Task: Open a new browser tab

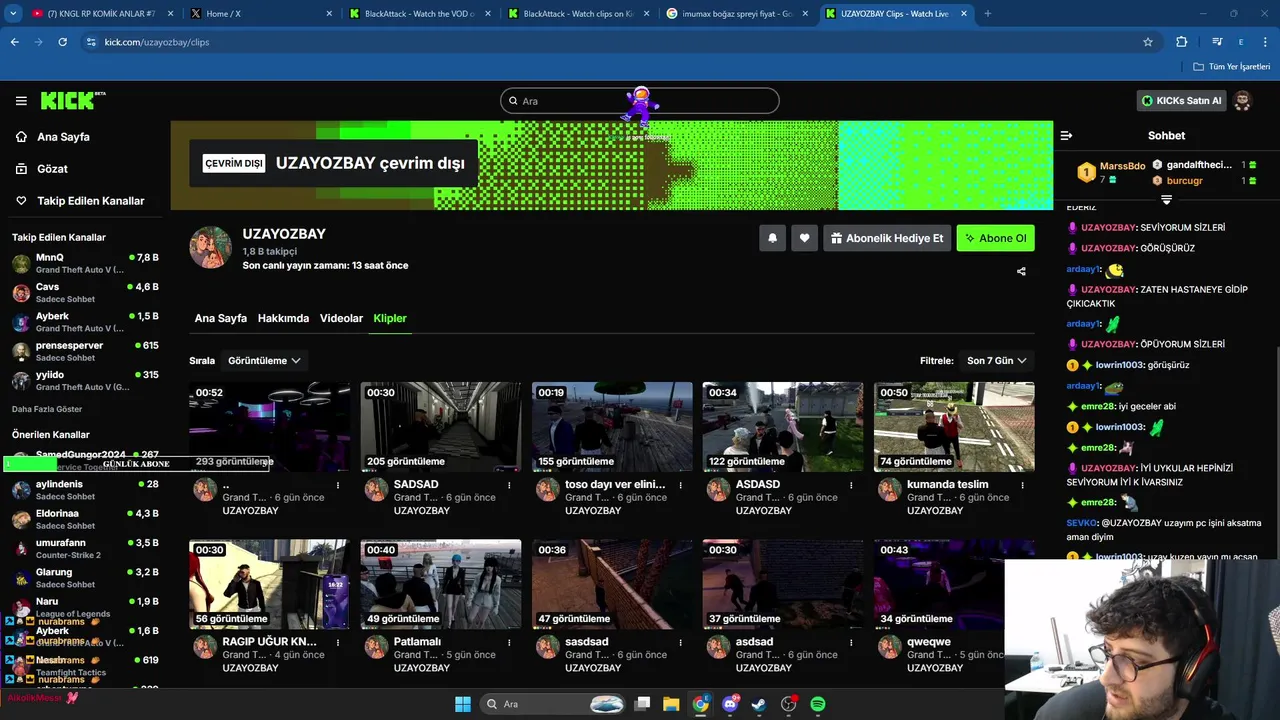Action: pyautogui.click(x=988, y=14)
